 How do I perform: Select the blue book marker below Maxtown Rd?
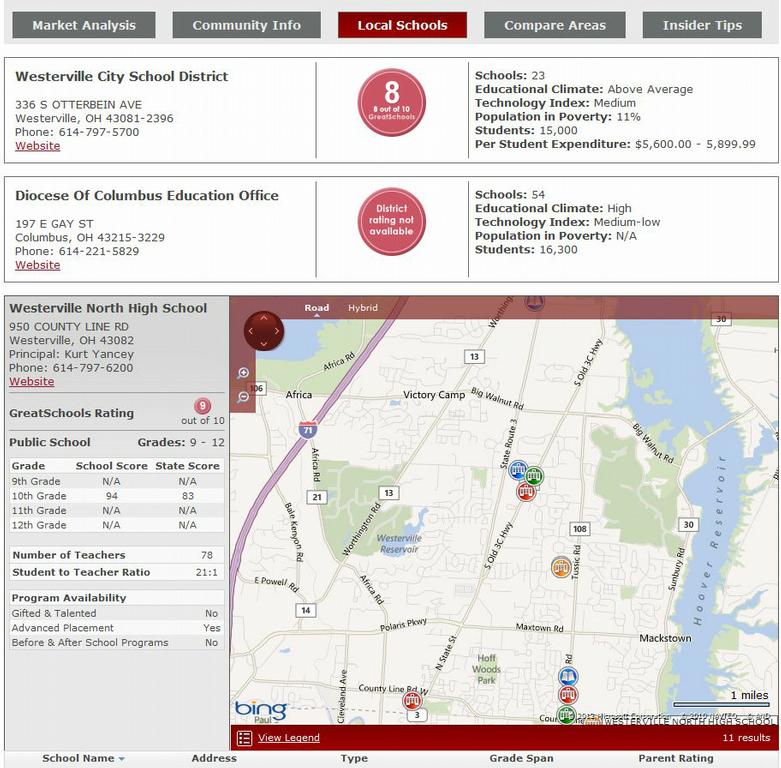pos(568,677)
